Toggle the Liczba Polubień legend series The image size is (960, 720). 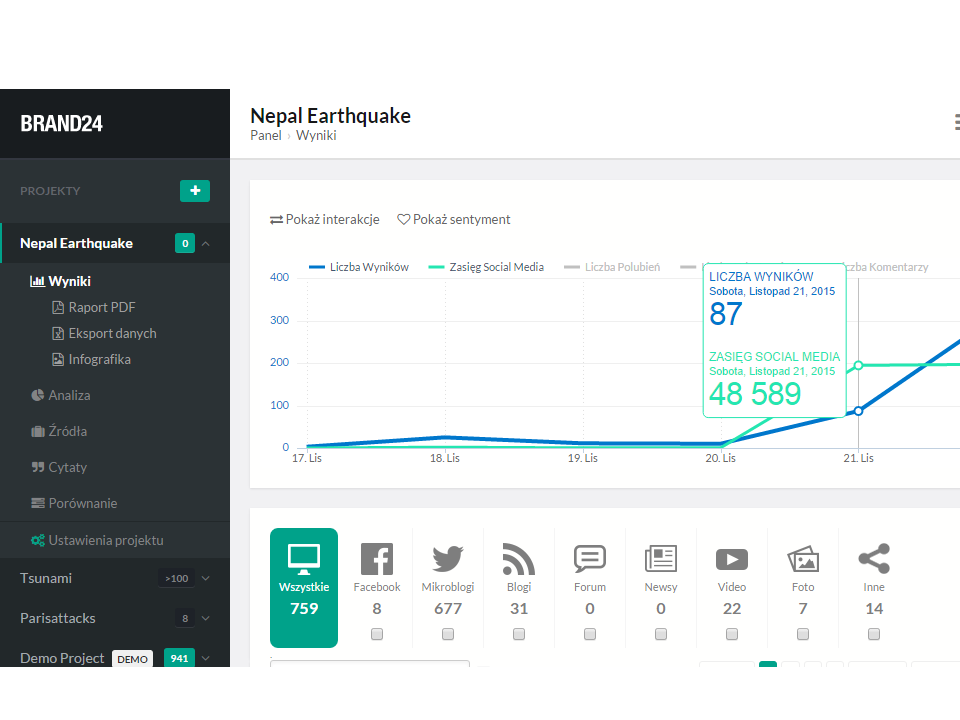click(x=612, y=267)
